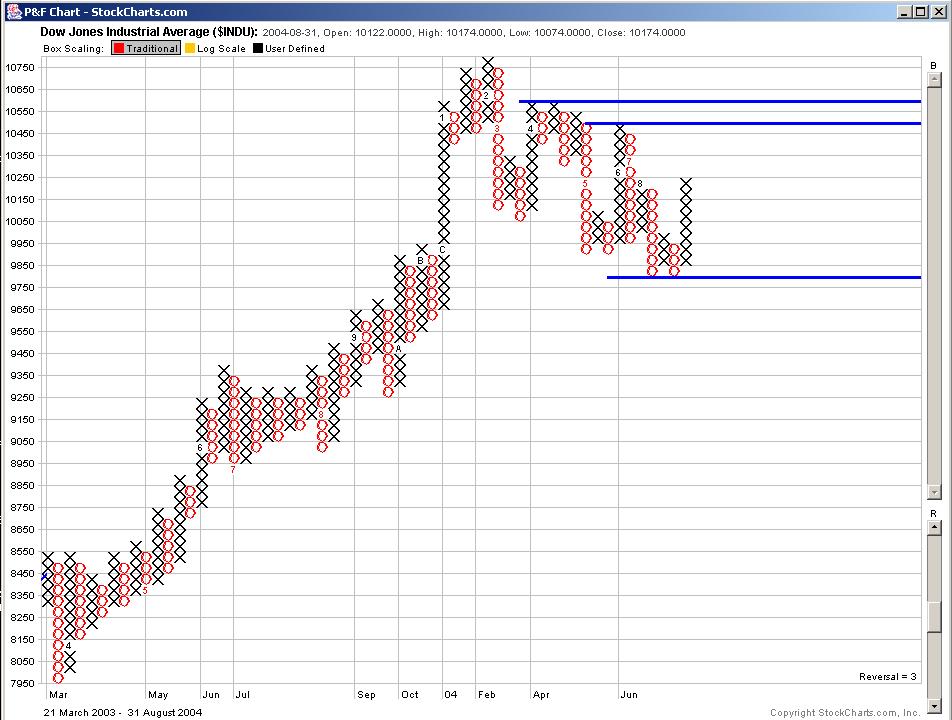Image resolution: width=952 pixels, height=720 pixels.
Task: Click the vertical scrollbar track
Action: click(x=934, y=300)
